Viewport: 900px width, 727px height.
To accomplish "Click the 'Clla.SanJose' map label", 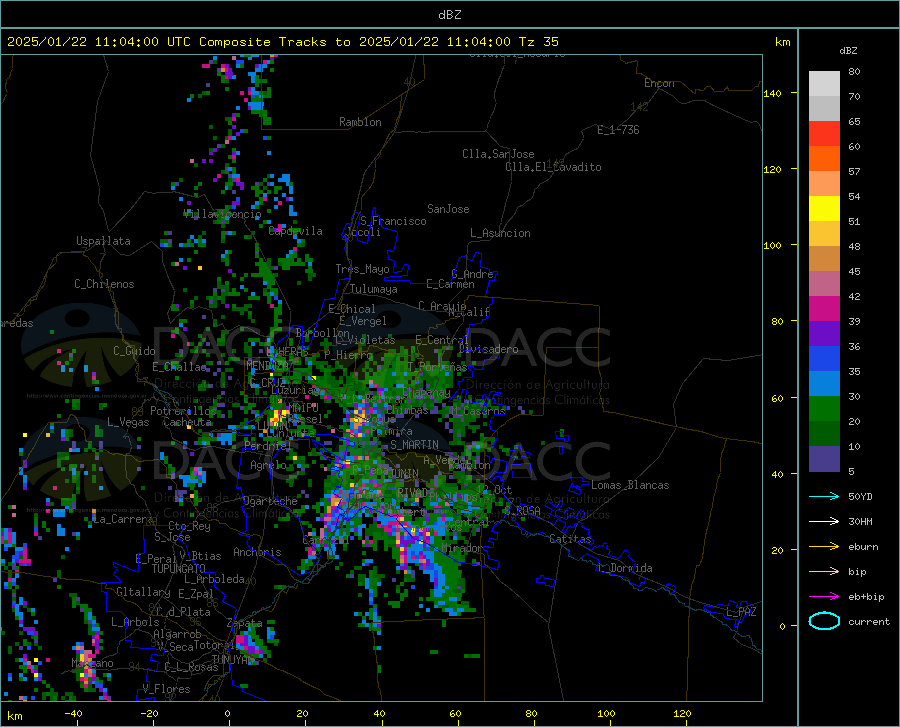I will coord(498,154).
